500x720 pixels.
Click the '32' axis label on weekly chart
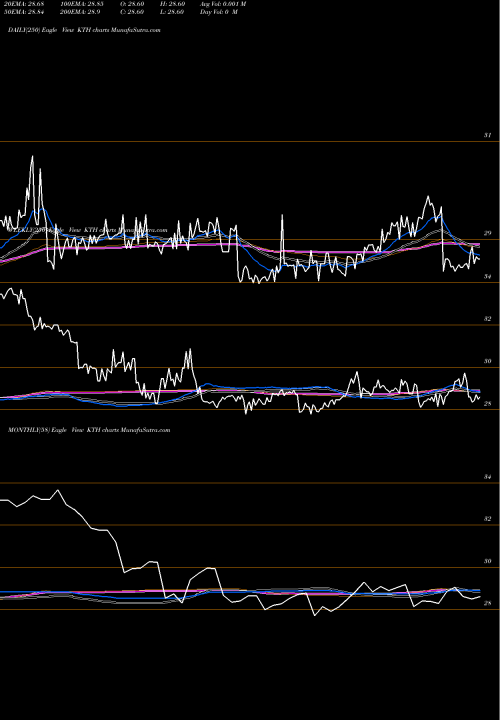[487, 319]
